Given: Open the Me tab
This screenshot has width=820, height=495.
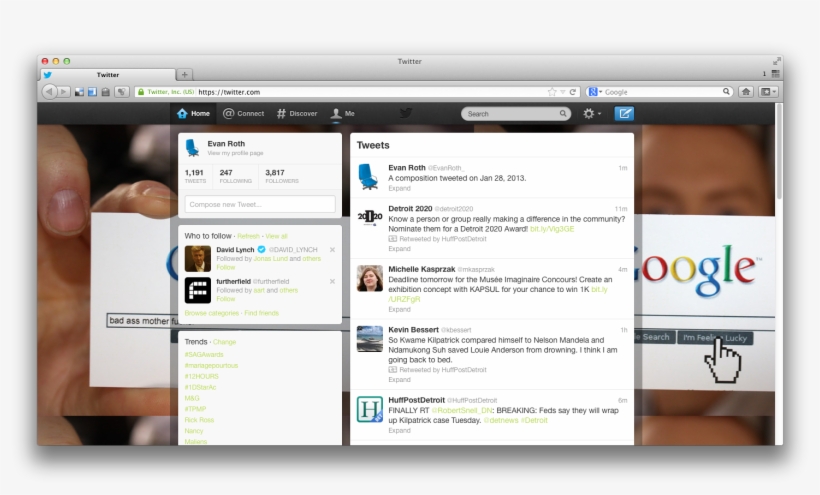Looking at the screenshot, I should pos(343,113).
